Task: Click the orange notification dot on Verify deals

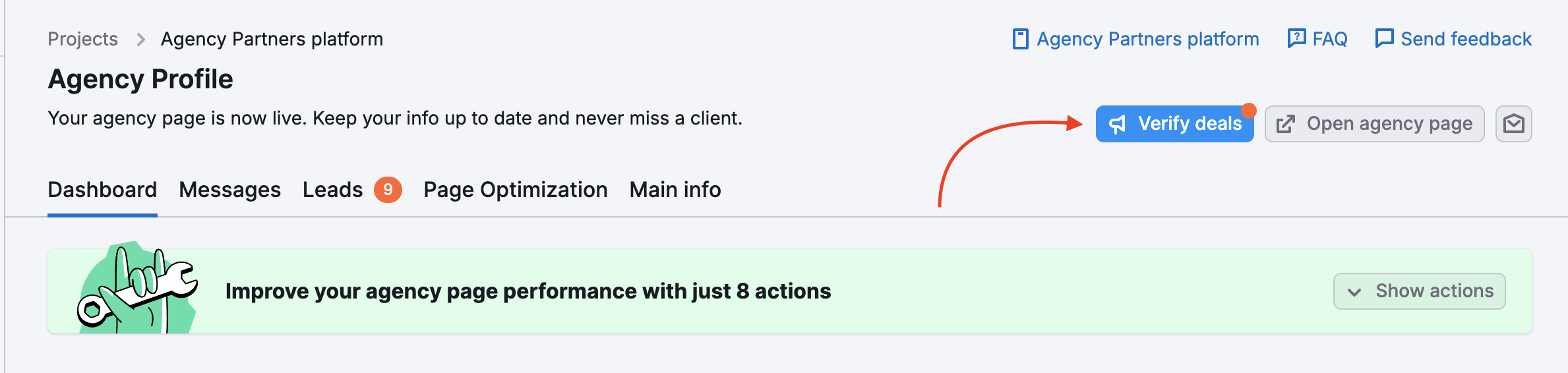Action: 1248,110
